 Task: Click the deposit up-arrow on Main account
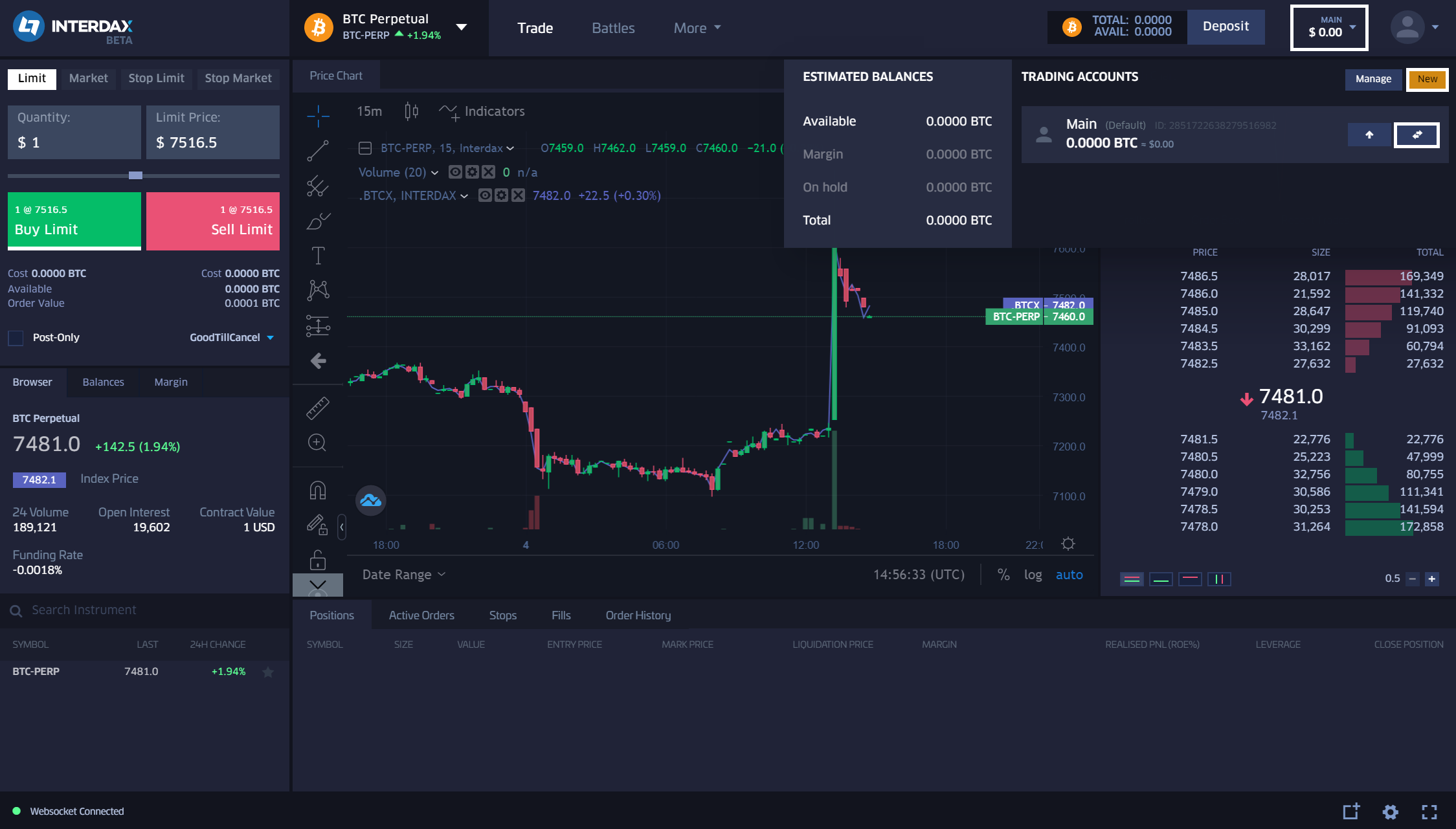(x=1369, y=135)
